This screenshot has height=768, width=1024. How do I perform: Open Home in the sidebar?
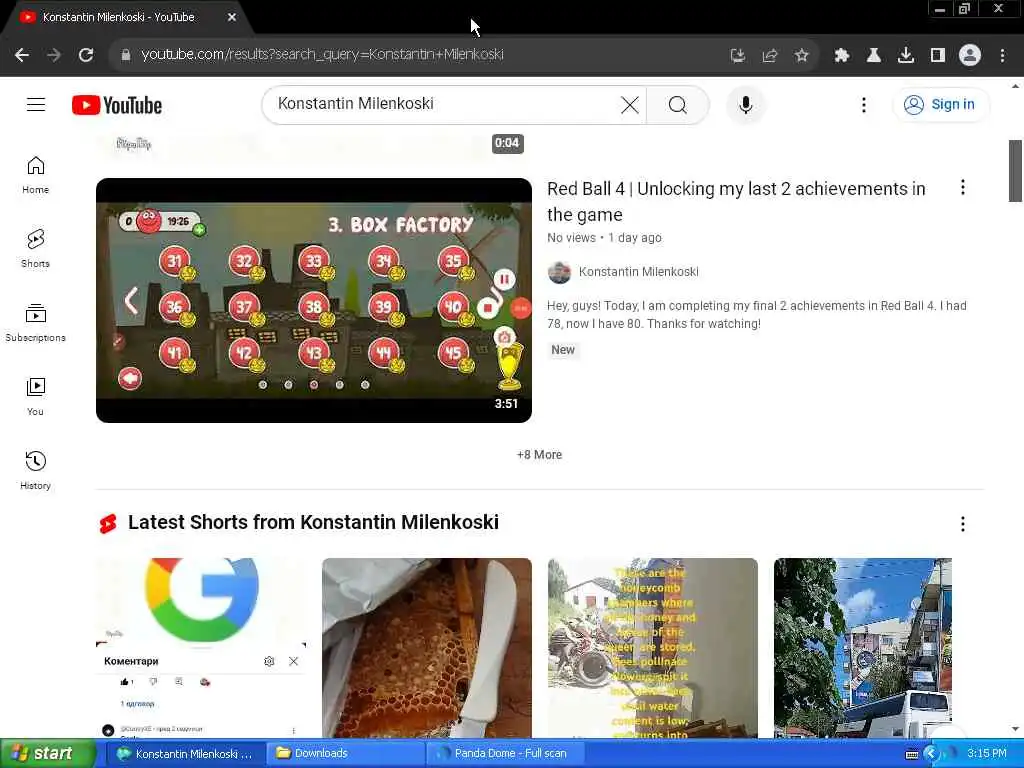(35, 175)
